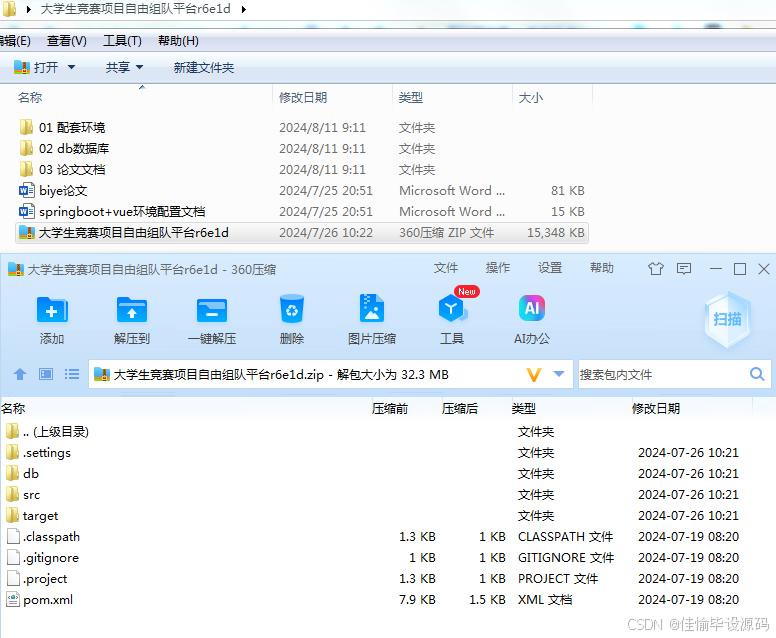776x638 pixels.
Task: Switch to list view mode in 360压缩
Action: (72, 374)
